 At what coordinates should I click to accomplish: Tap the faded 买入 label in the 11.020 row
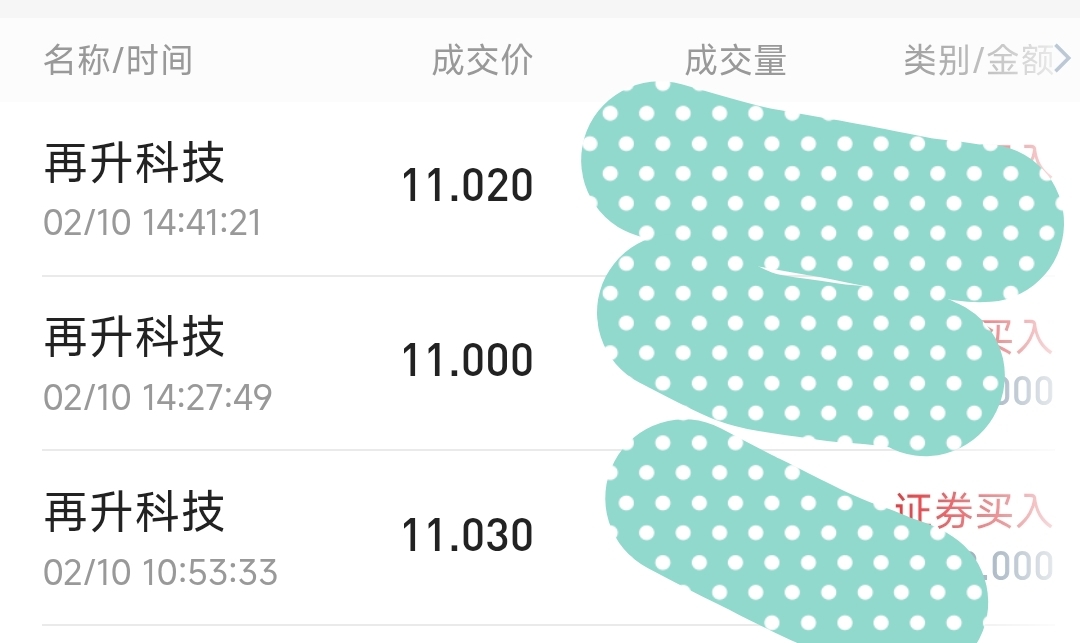coord(1030,162)
